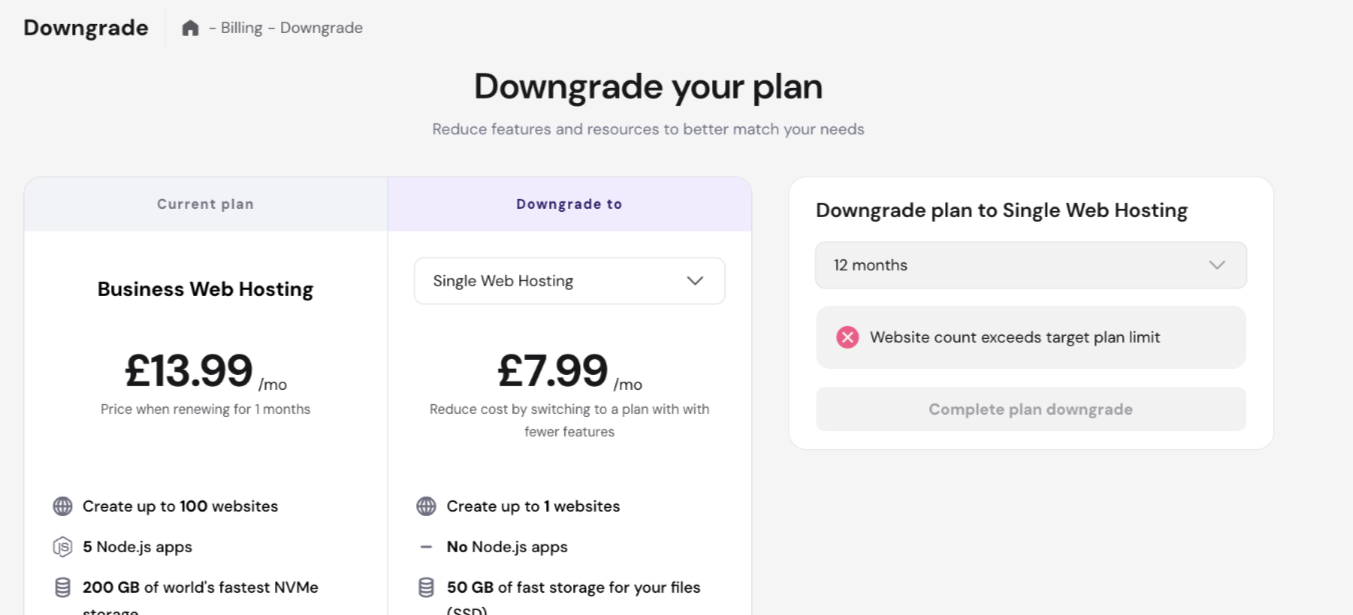The width and height of the screenshot is (1353, 615).
Task: Click globe icon next to 100 websites
Action: pos(63,506)
